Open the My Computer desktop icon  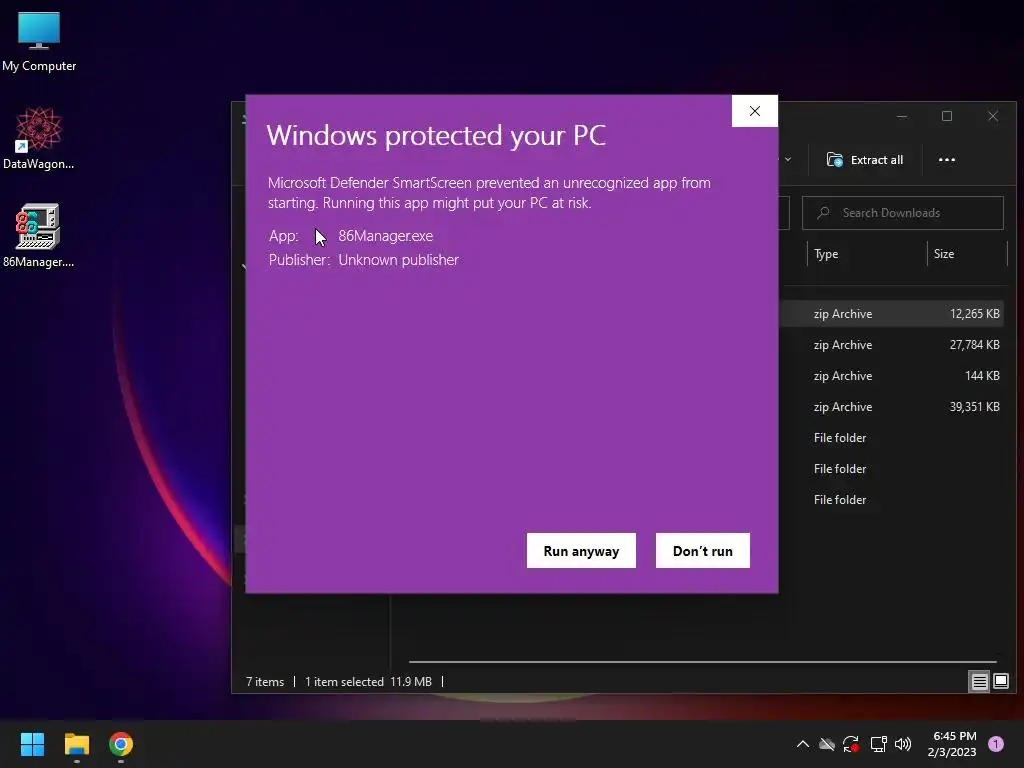click(39, 40)
